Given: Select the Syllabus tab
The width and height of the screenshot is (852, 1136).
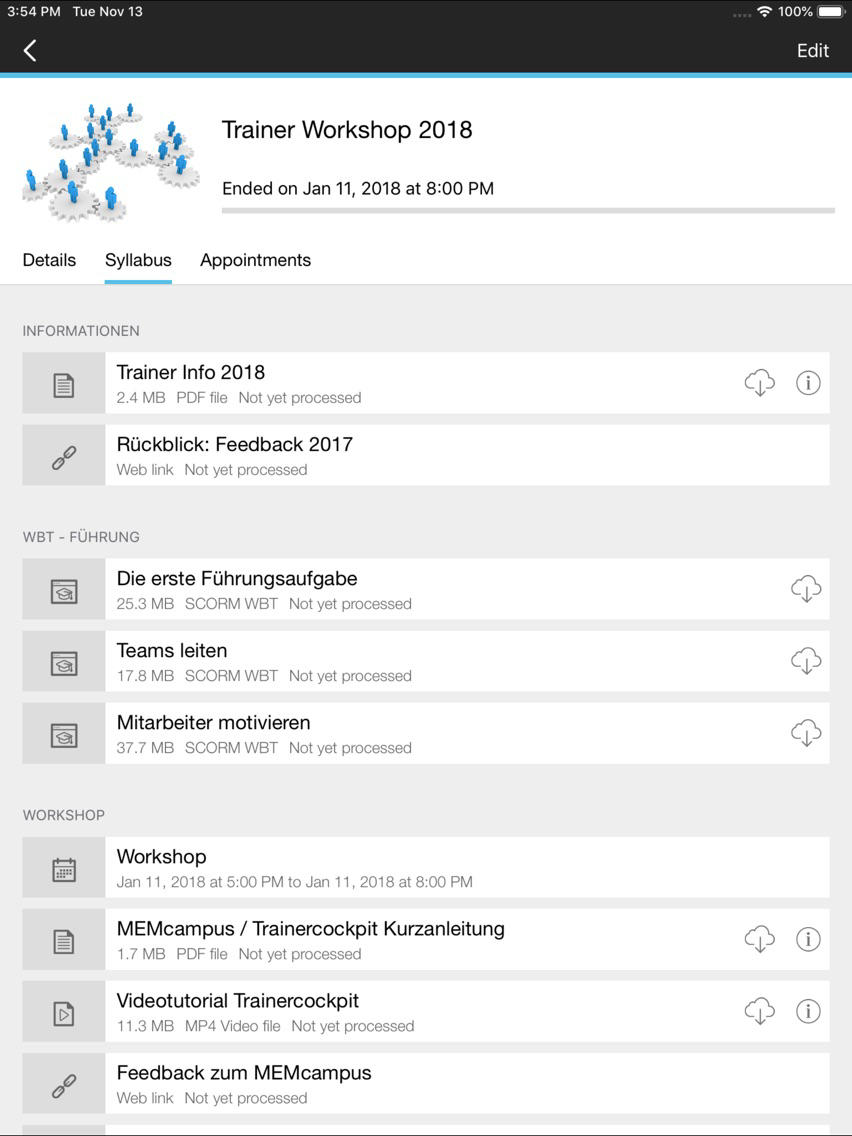Looking at the screenshot, I should click(x=138, y=260).
